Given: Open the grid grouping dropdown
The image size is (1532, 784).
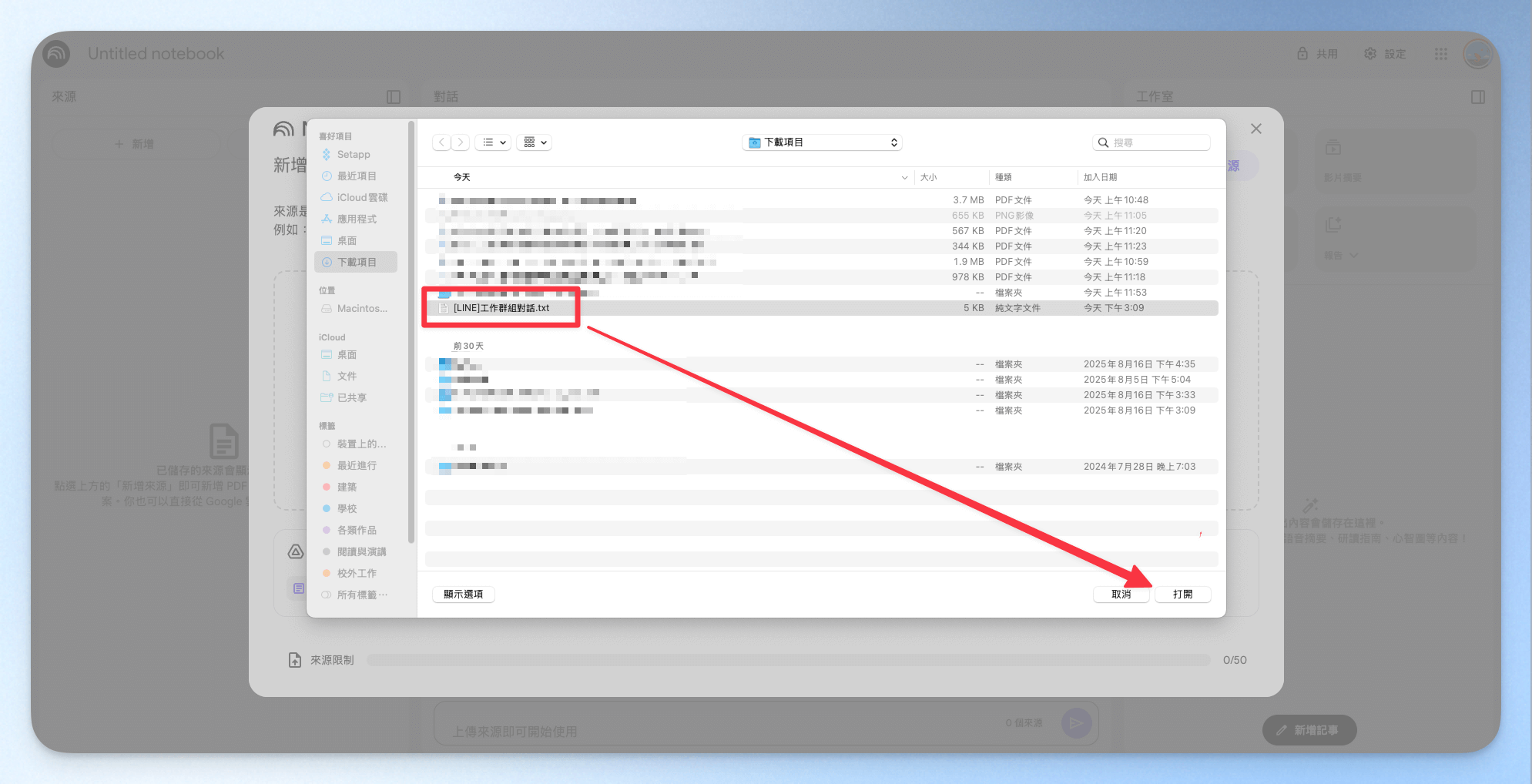Looking at the screenshot, I should point(535,142).
